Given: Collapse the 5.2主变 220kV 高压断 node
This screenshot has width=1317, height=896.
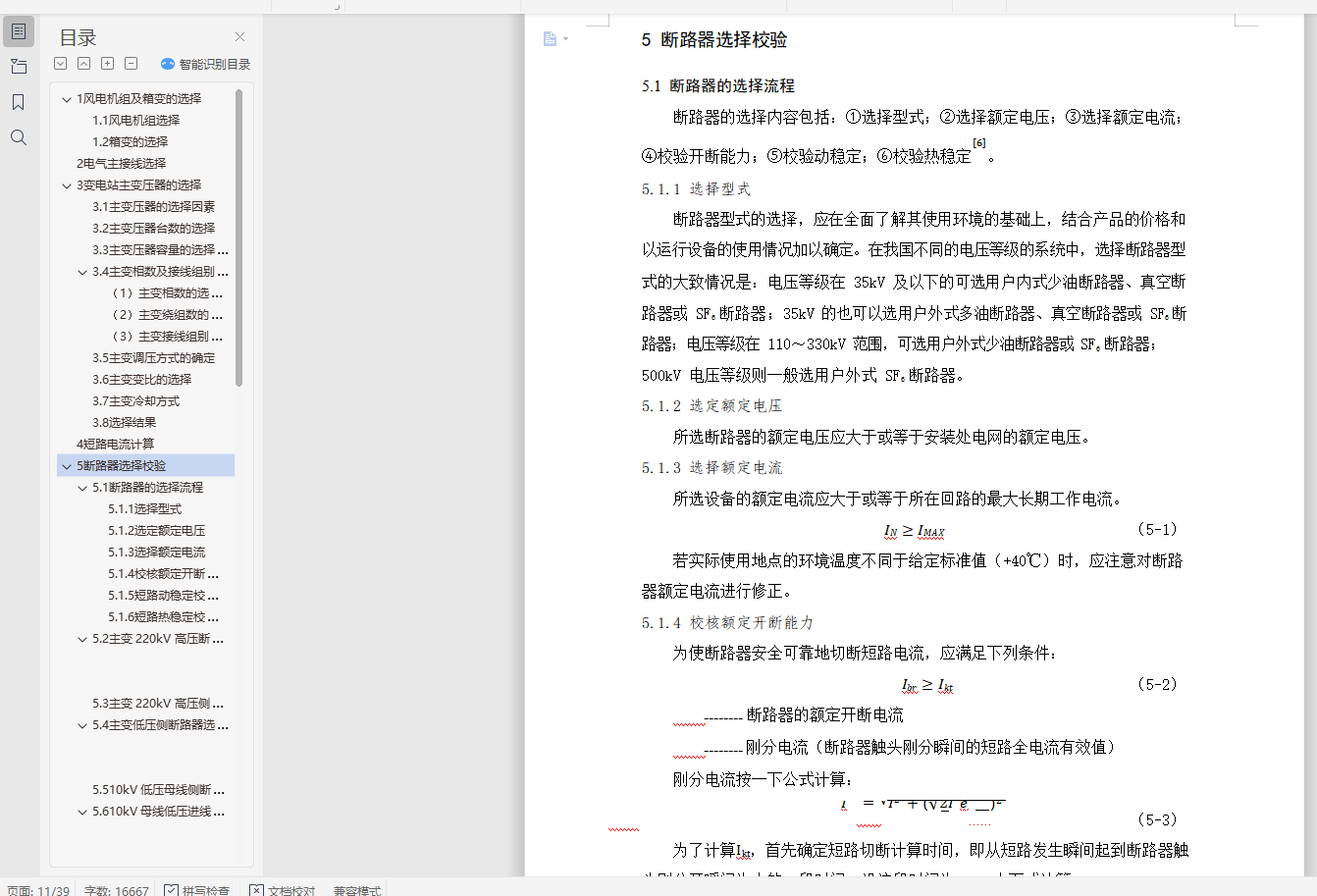Looking at the screenshot, I should click(82, 639).
